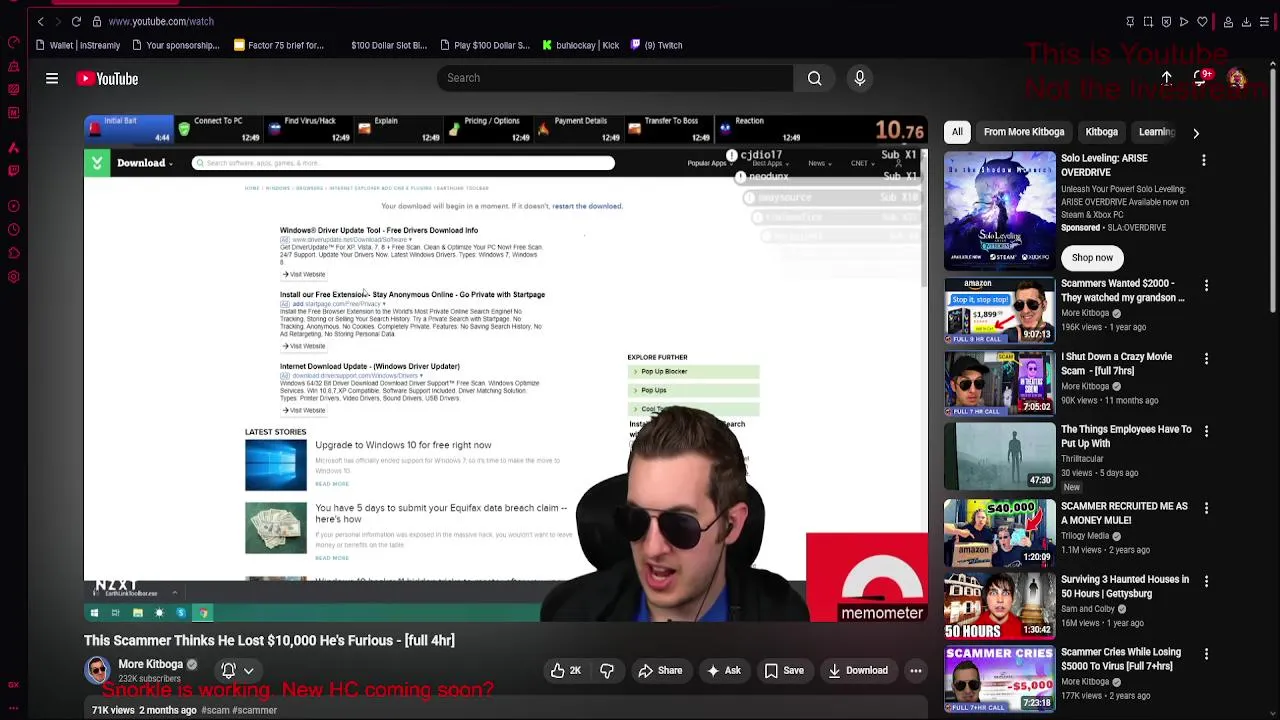Open the More Kitboga channel name link

[151, 664]
